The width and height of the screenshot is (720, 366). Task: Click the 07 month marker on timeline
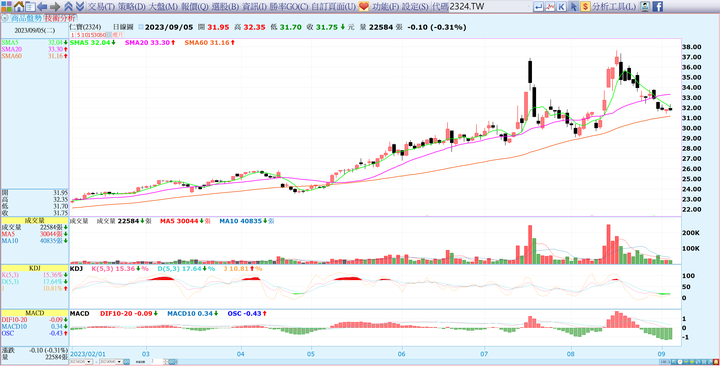pyautogui.click(x=485, y=354)
